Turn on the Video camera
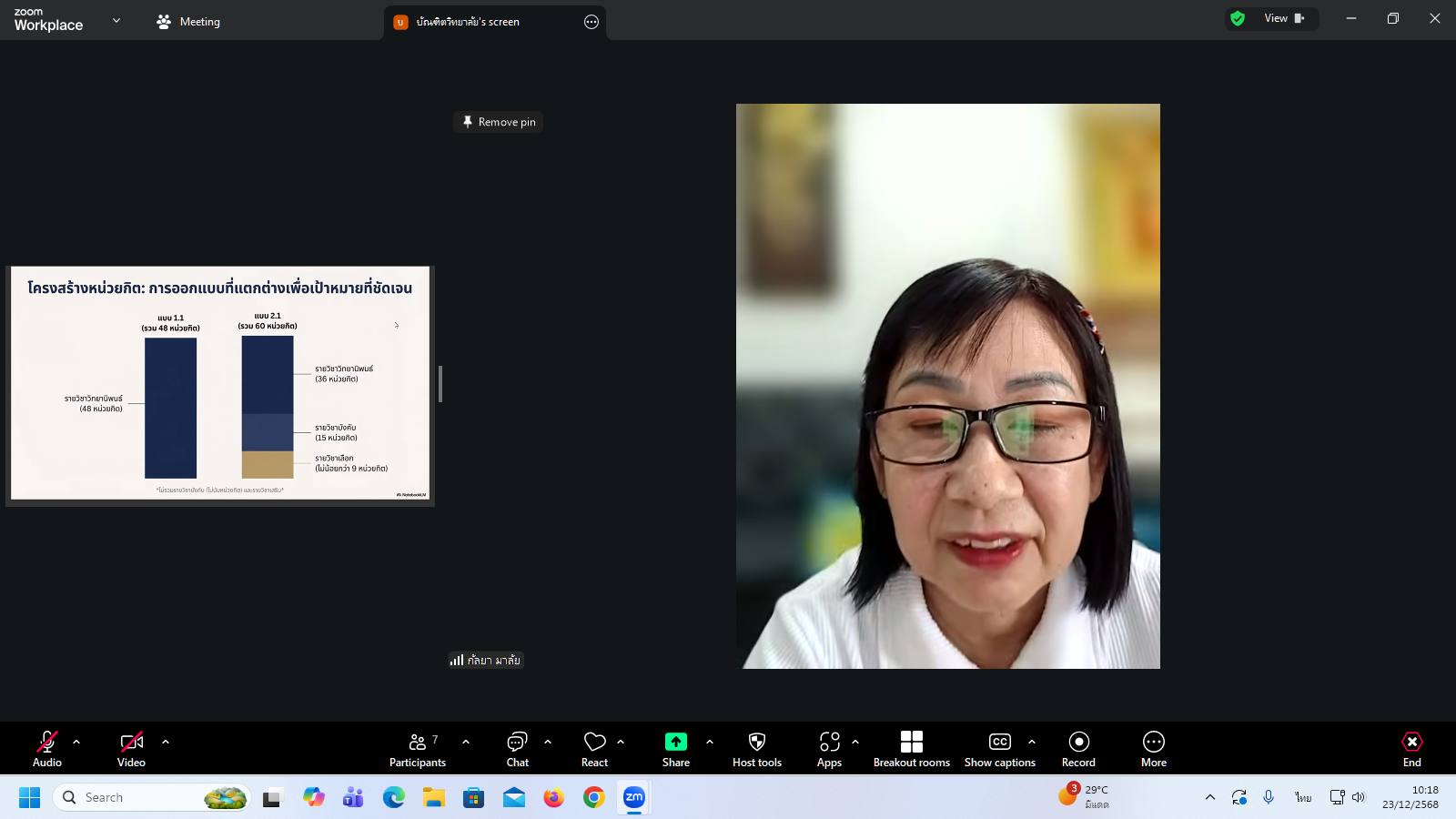Image resolution: width=1456 pixels, height=819 pixels. coord(131,749)
